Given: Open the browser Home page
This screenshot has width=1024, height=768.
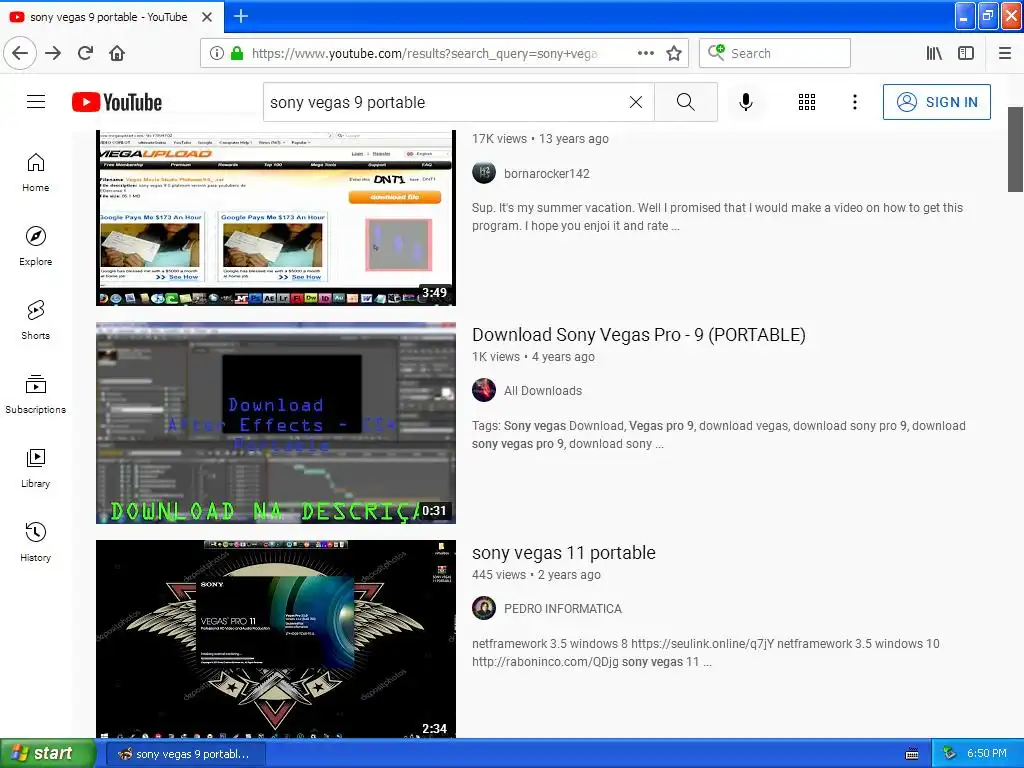Looking at the screenshot, I should click(x=117, y=53).
